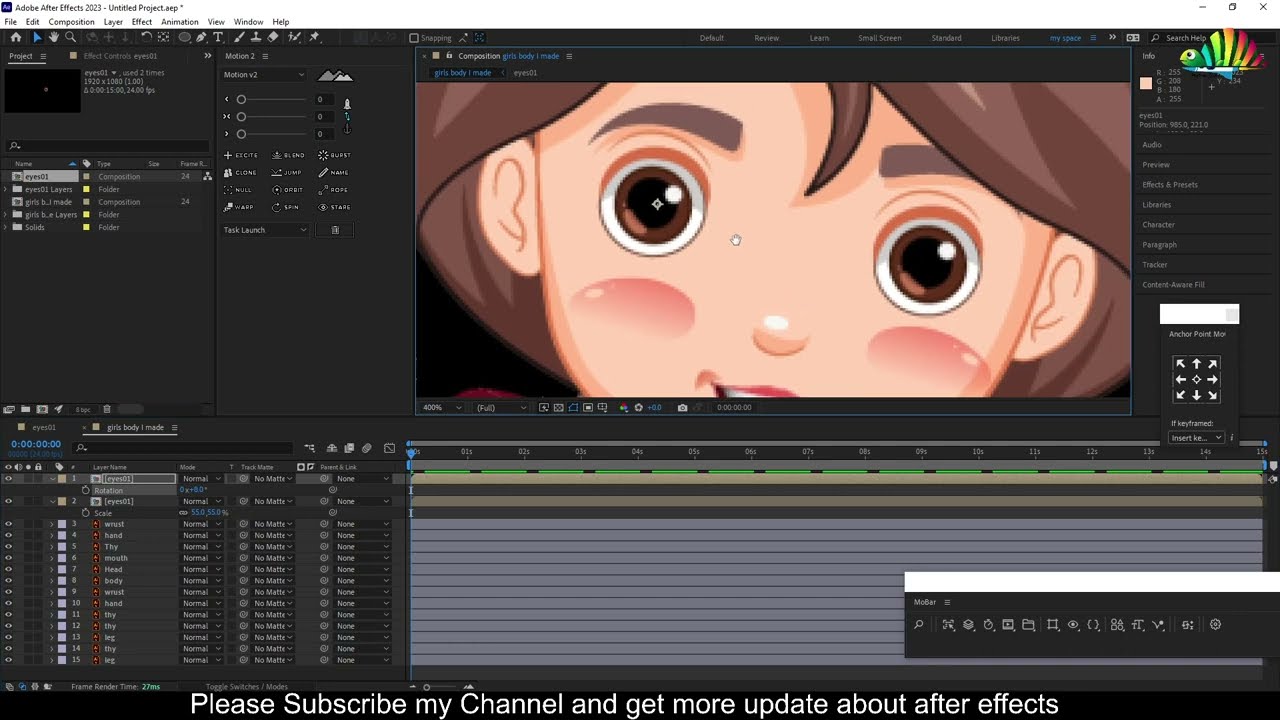
Task: Select the Brush tool
Action: [x=239, y=37]
